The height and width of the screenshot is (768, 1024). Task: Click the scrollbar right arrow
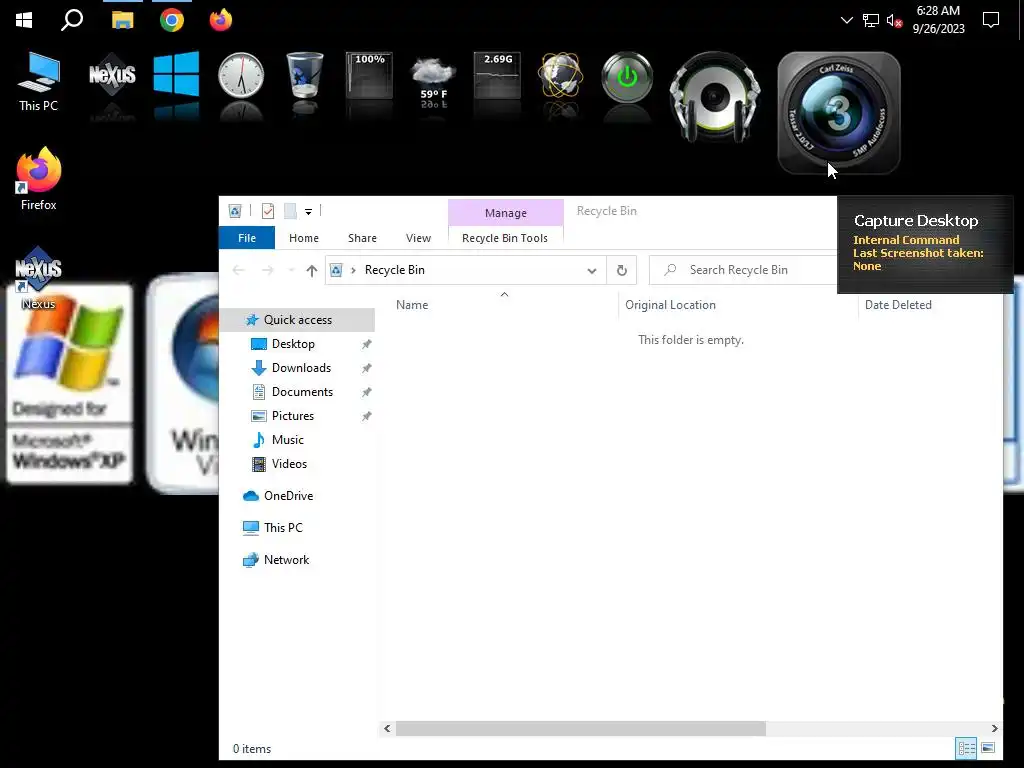tap(994, 728)
